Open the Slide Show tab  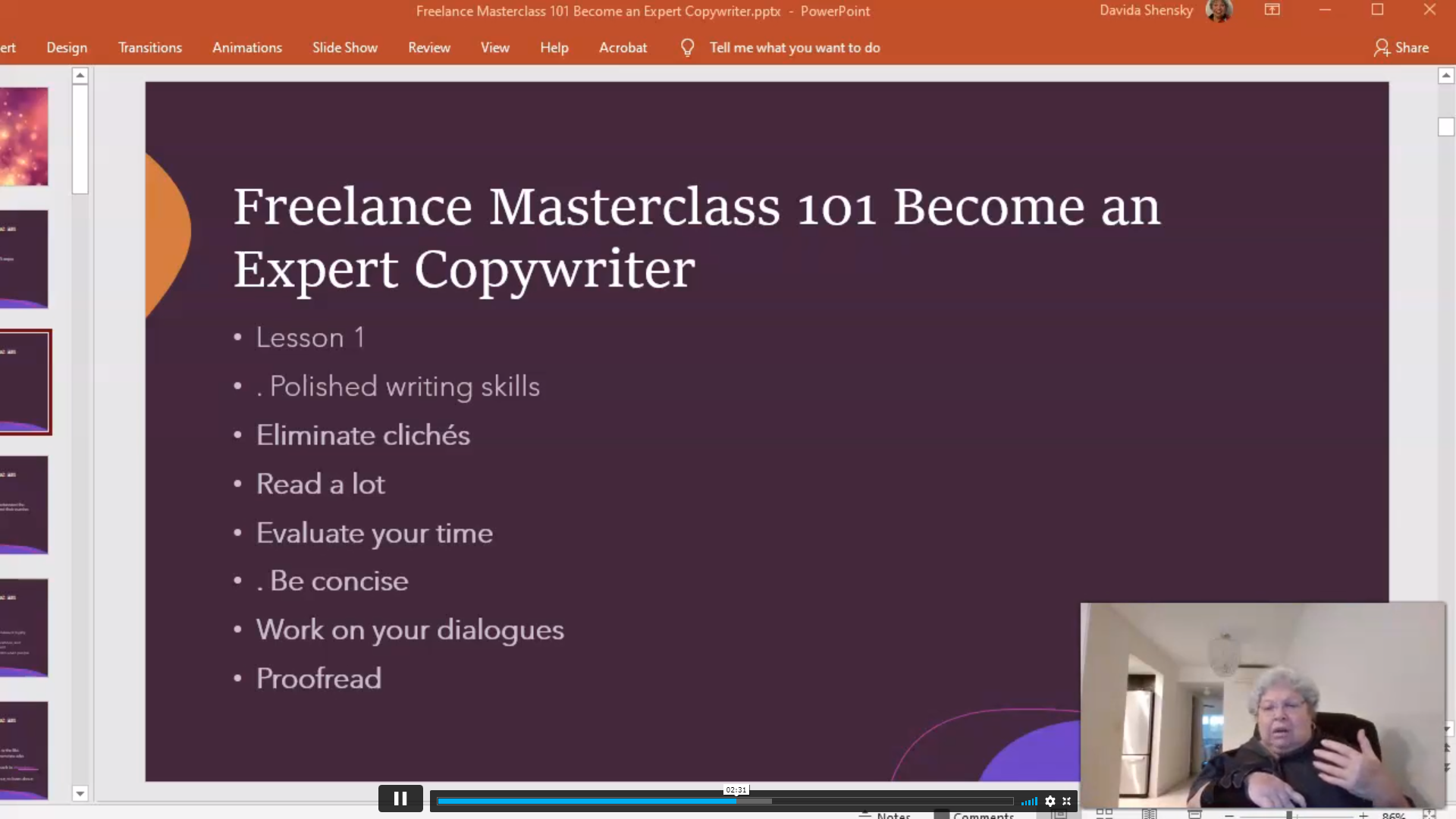(x=344, y=48)
